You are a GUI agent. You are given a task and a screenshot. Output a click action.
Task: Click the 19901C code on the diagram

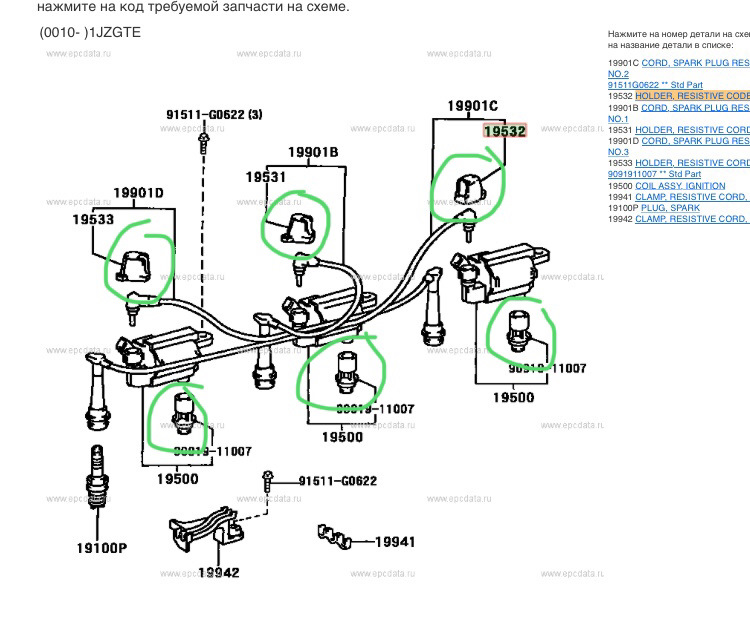click(x=472, y=106)
